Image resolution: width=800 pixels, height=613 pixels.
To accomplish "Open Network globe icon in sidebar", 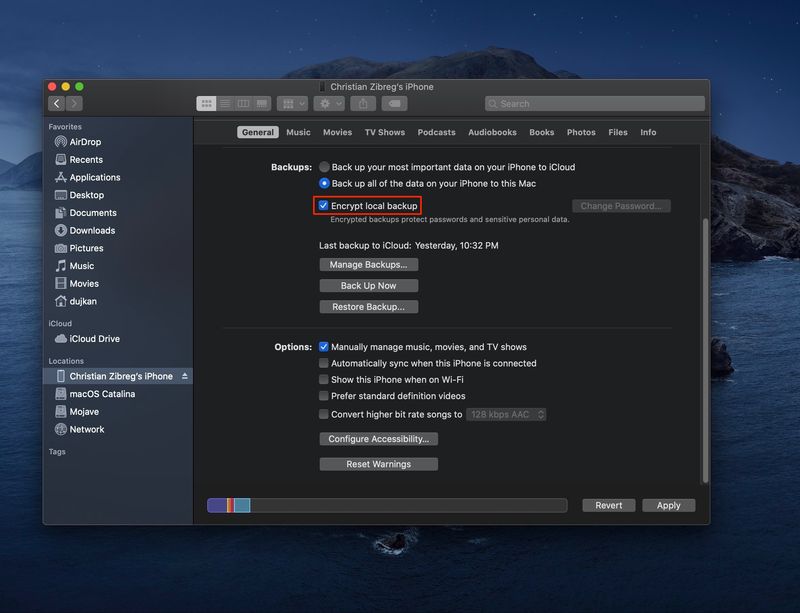I will 61,429.
